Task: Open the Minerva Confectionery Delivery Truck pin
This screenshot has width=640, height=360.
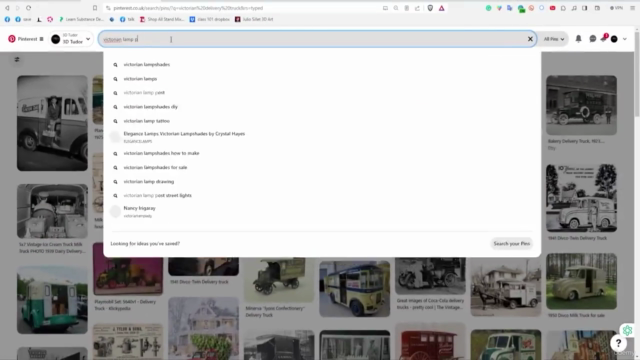Action: point(279,280)
